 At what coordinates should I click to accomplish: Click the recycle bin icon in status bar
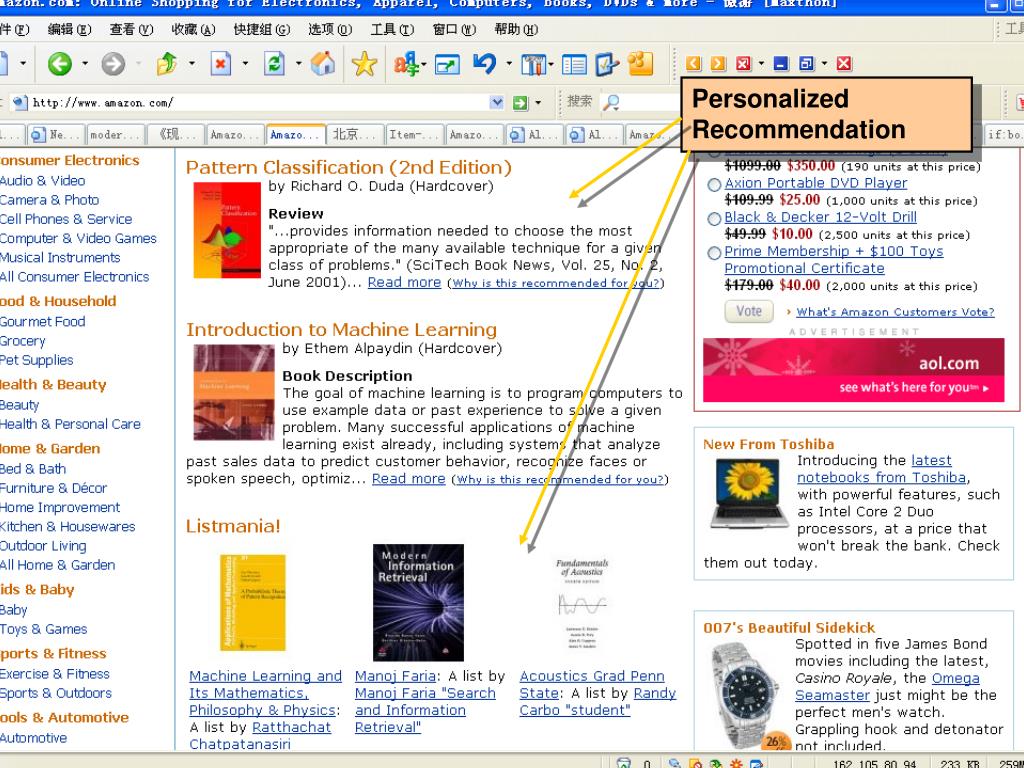[x=624, y=762]
